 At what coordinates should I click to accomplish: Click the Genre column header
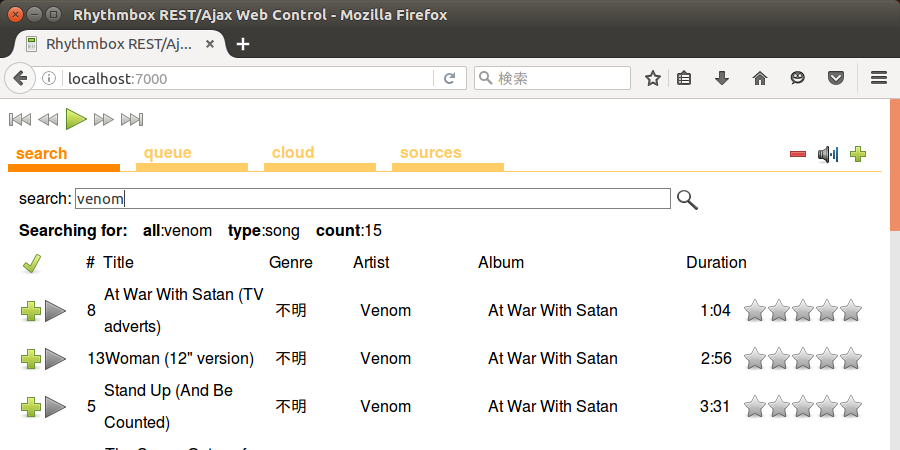click(x=291, y=262)
